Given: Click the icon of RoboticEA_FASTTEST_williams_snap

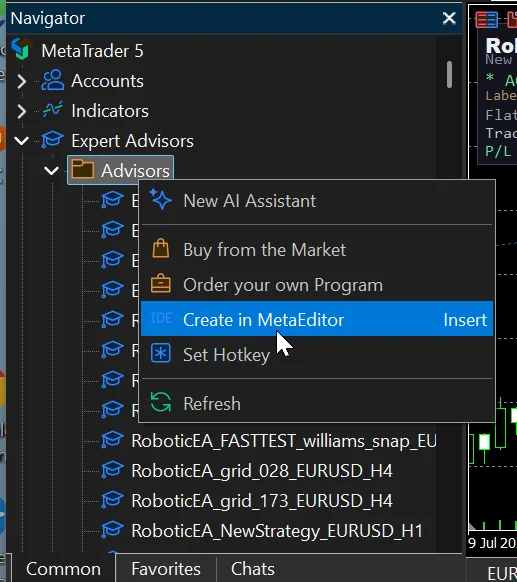Looking at the screenshot, I should (112, 440).
